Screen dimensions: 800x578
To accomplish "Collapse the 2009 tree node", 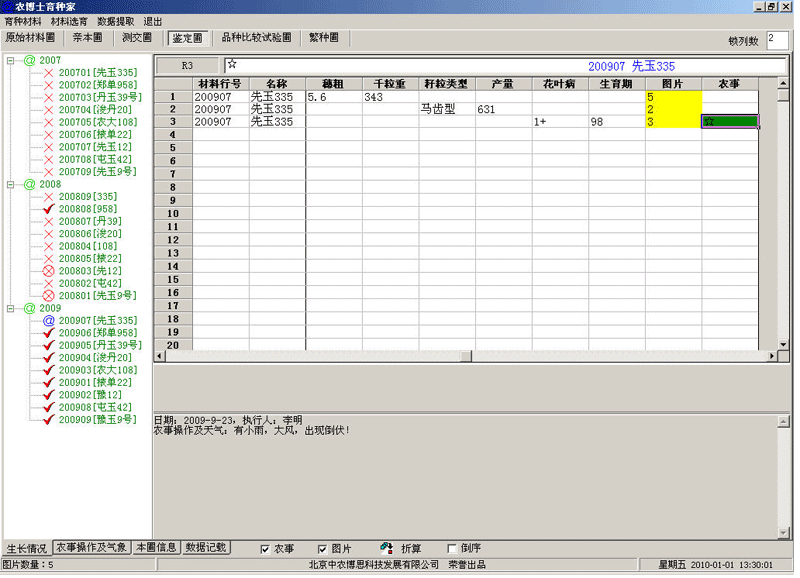I will (10, 308).
